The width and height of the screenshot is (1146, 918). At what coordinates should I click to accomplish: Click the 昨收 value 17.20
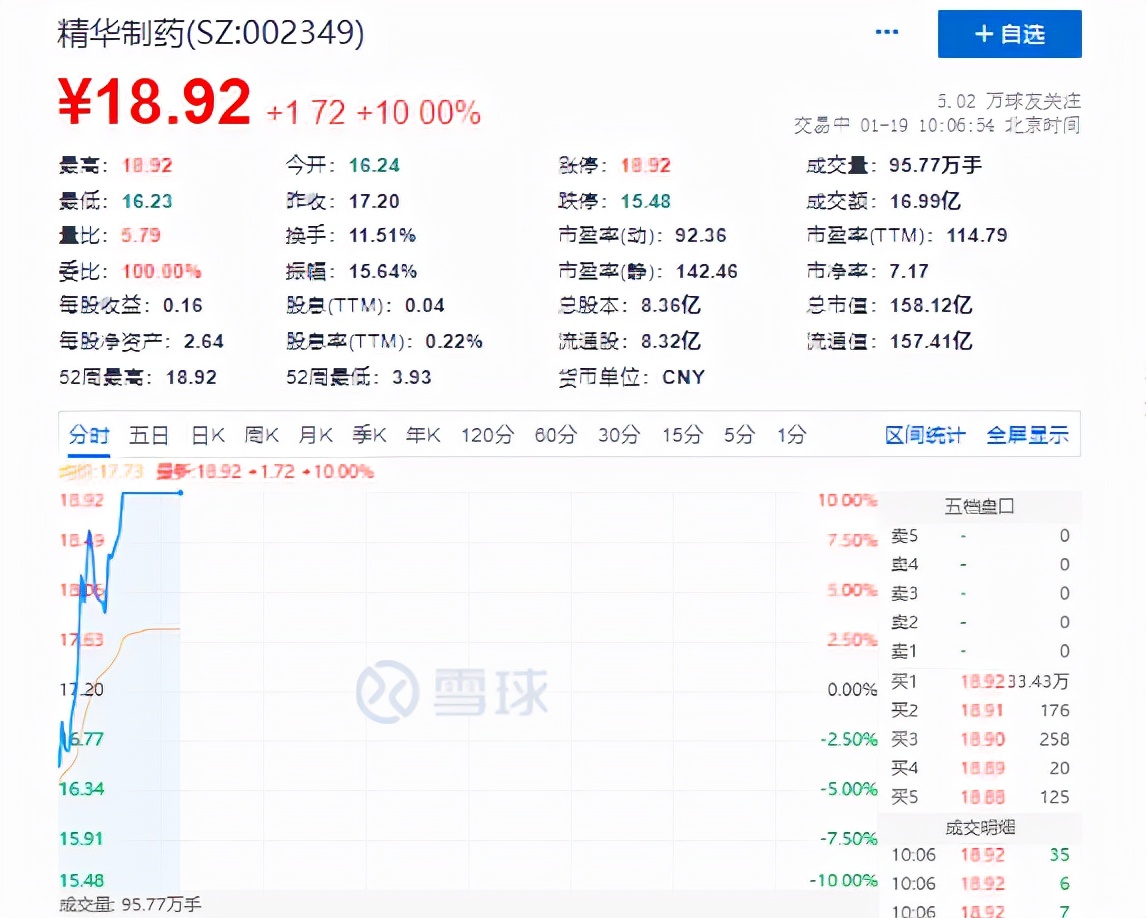(x=374, y=201)
